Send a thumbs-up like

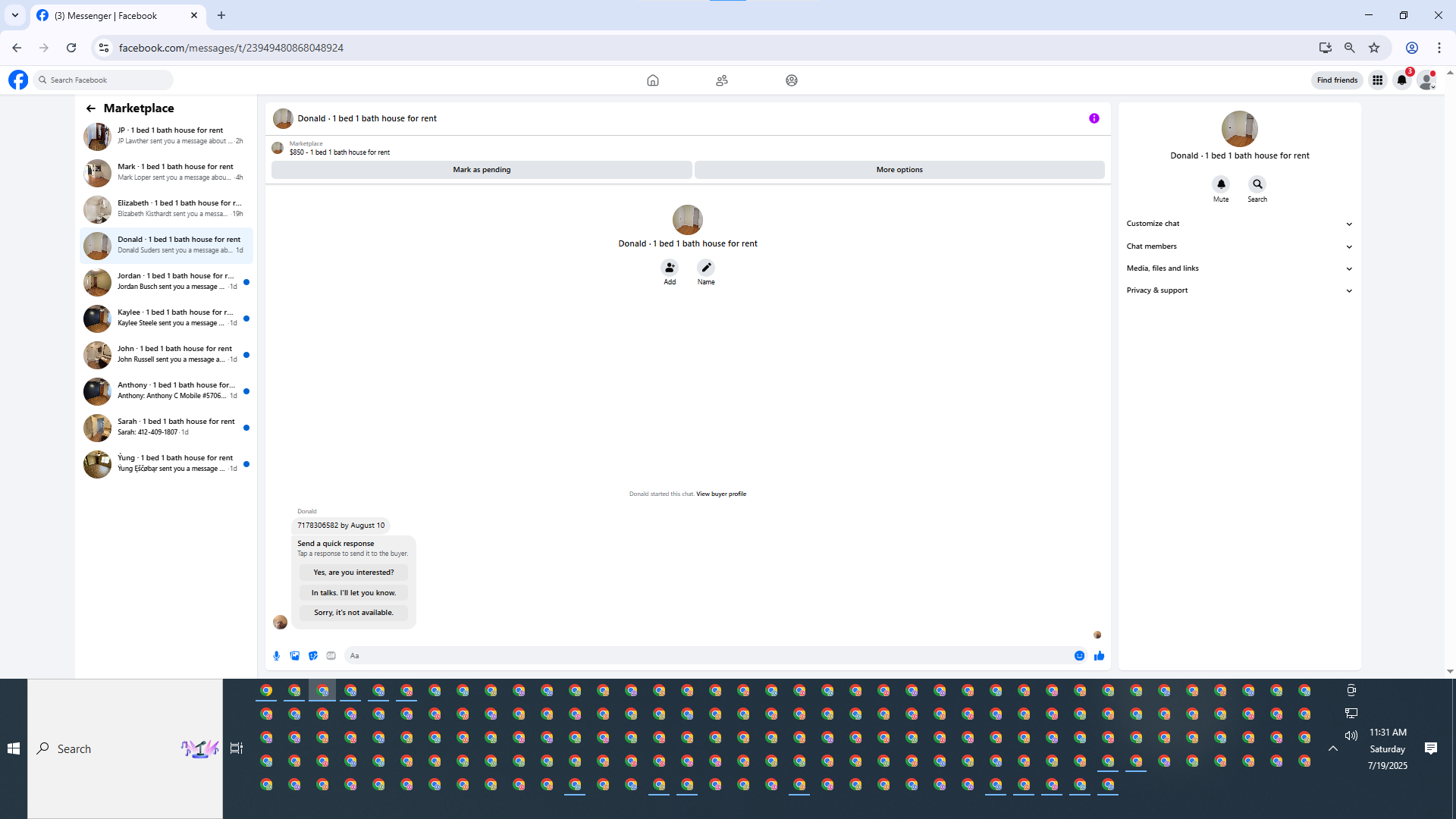tap(1099, 656)
